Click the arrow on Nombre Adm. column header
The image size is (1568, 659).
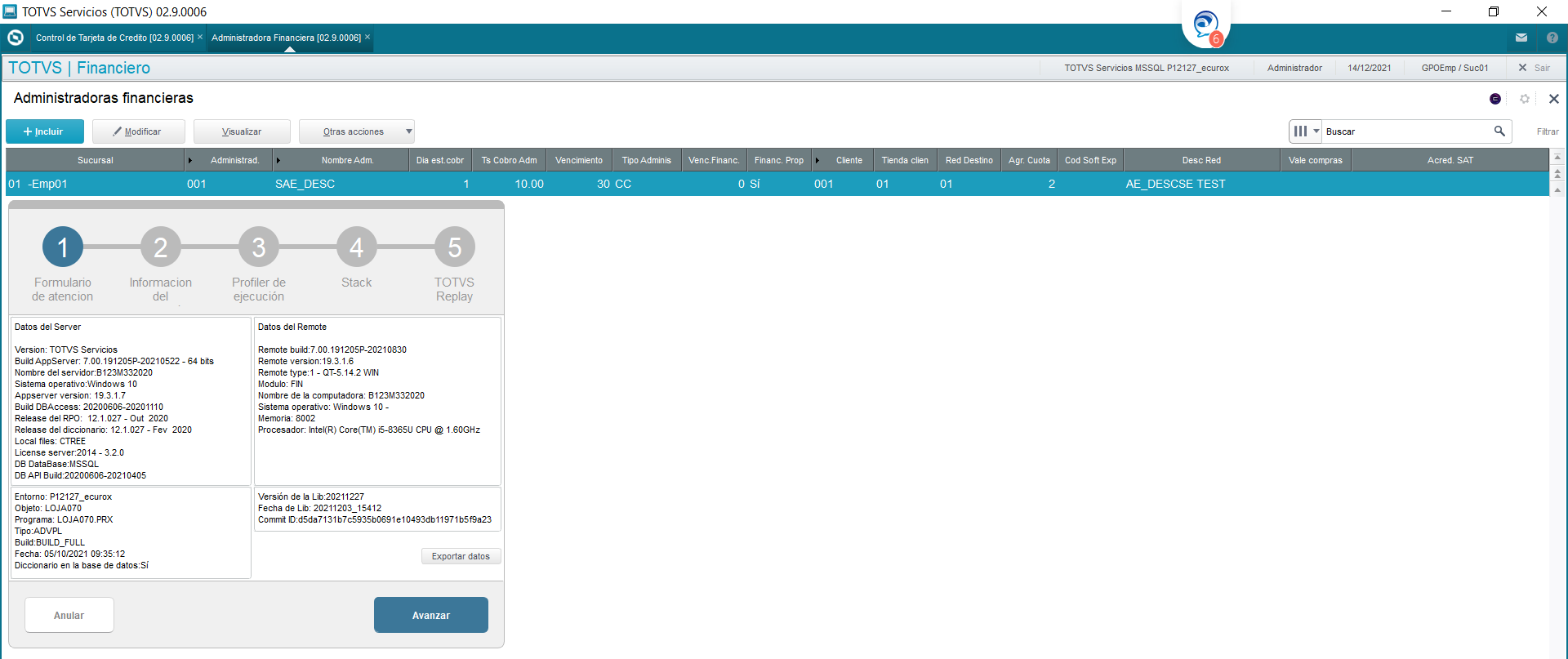[x=278, y=160]
